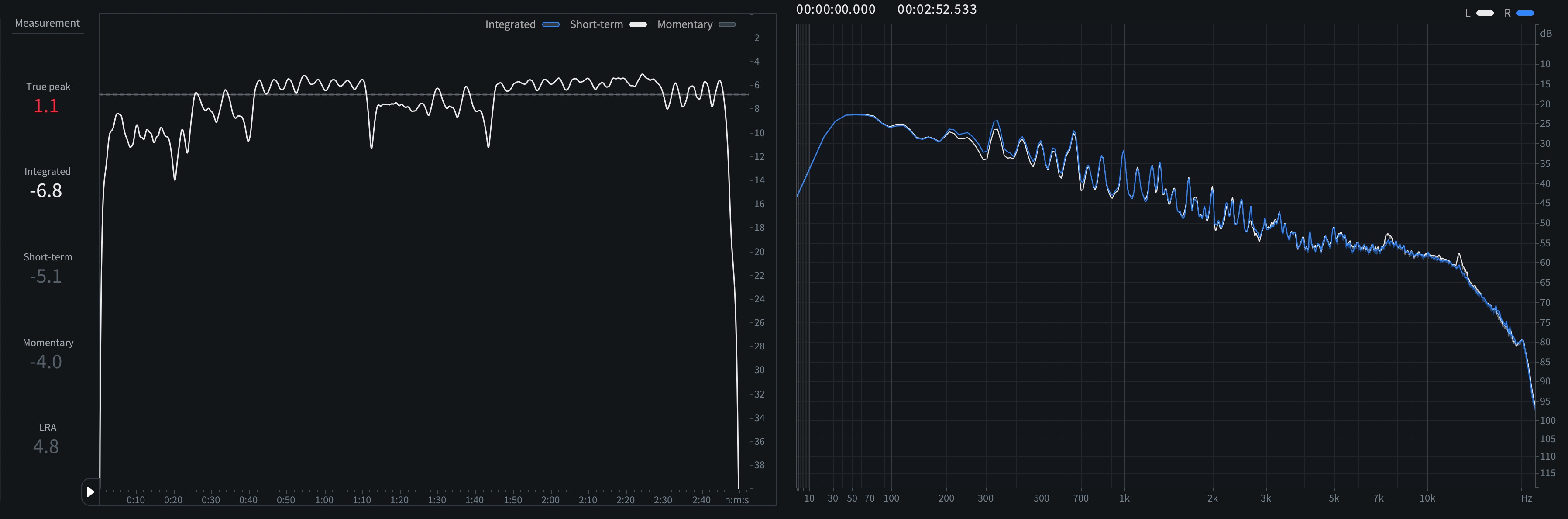Viewport: 1568px width, 519px height.
Task: Click the end time 00:02:52.533
Action: pyautogui.click(x=937, y=9)
